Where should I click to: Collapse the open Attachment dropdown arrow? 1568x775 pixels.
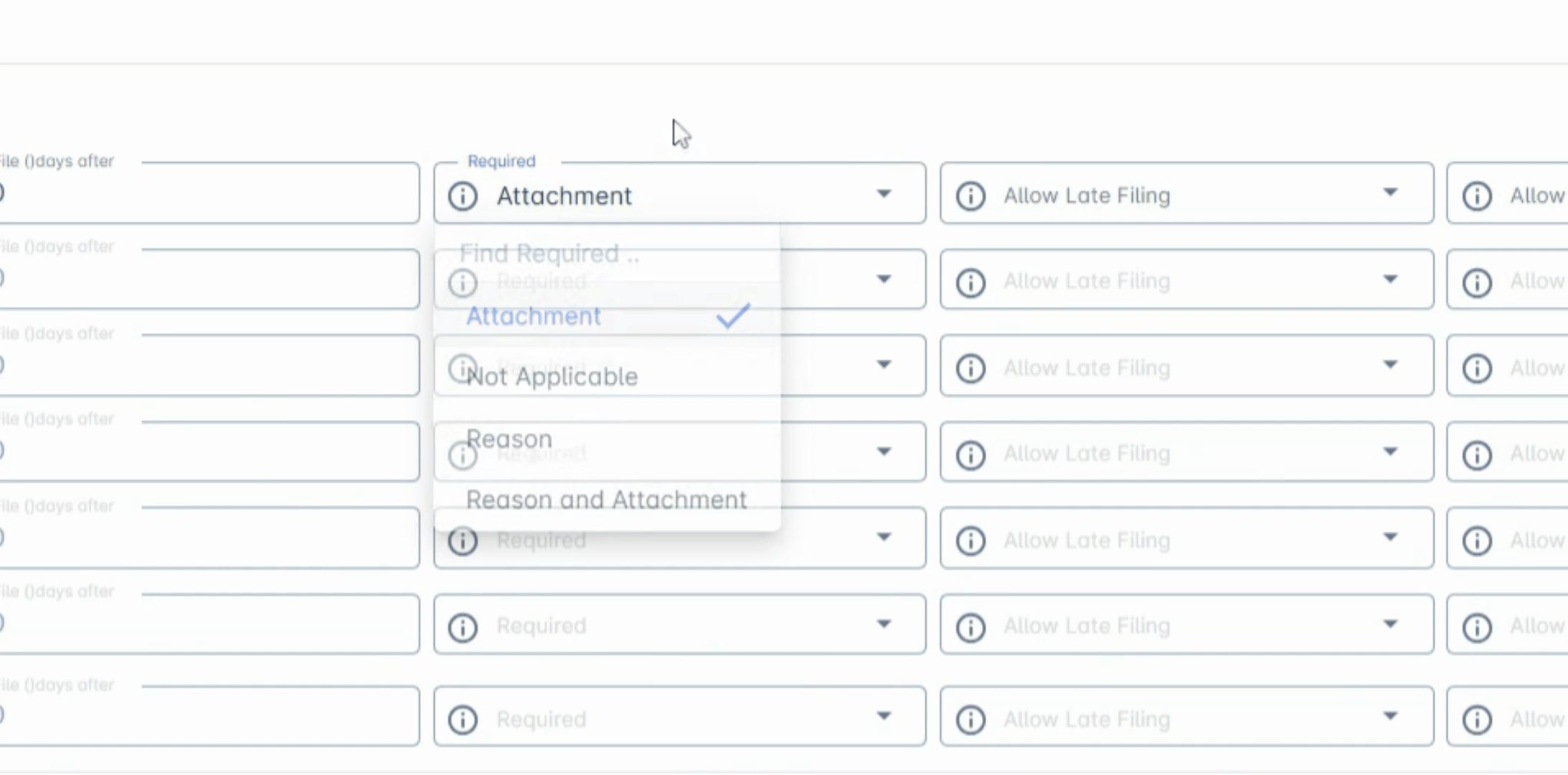tap(884, 194)
